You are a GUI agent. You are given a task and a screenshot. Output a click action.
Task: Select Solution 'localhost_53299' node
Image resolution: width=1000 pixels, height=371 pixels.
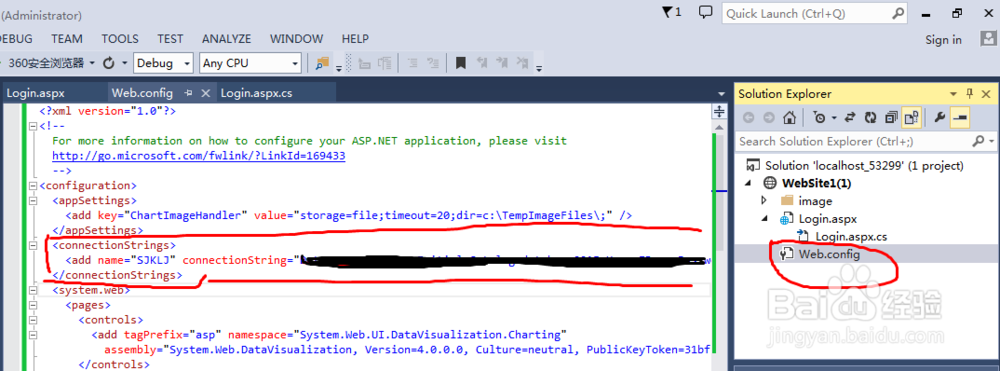click(x=864, y=166)
